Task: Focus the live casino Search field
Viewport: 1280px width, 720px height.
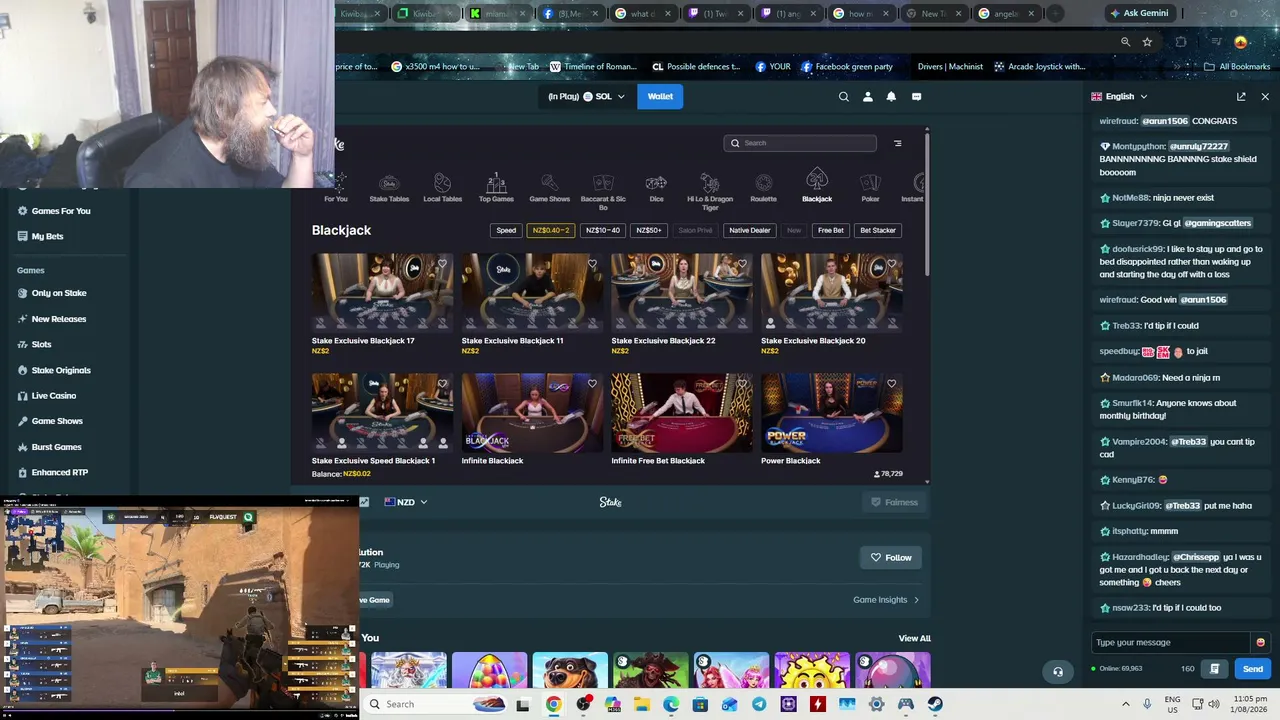Action: coord(800,143)
